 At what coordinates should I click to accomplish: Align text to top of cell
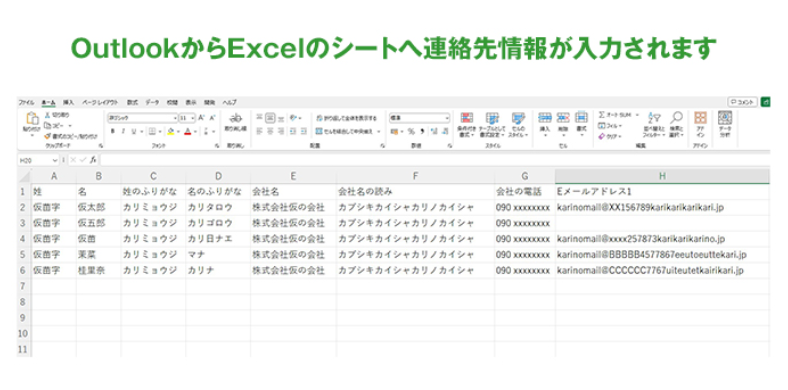pyautogui.click(x=259, y=118)
